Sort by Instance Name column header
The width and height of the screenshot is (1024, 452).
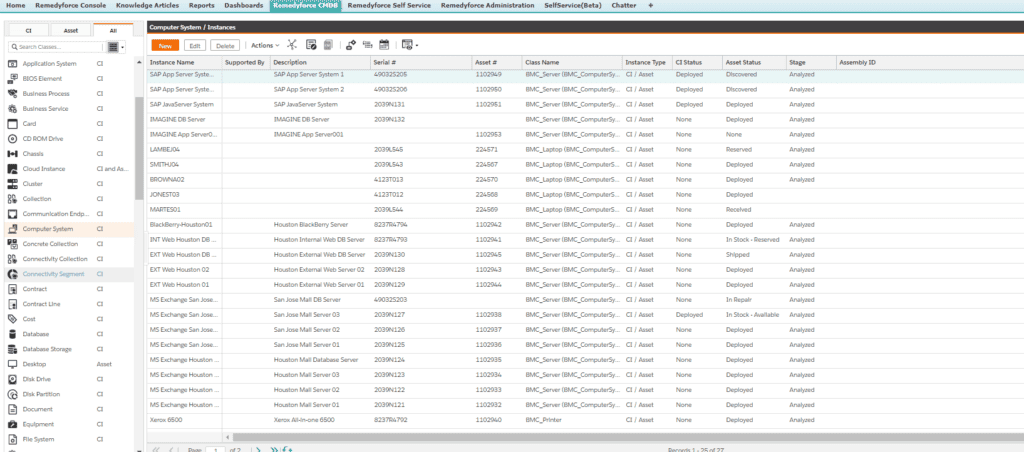[x=184, y=62]
